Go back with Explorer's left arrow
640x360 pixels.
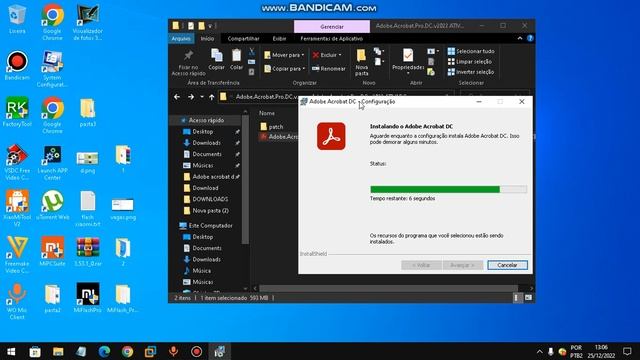click(177, 97)
